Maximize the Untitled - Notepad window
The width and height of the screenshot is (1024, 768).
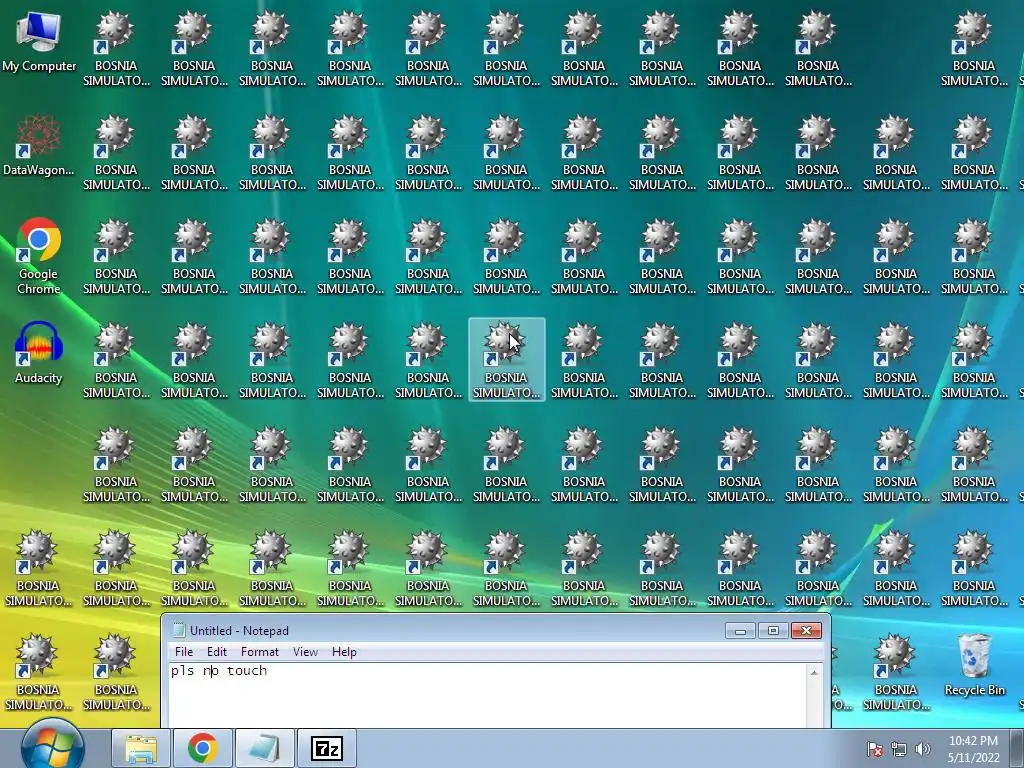pos(773,631)
